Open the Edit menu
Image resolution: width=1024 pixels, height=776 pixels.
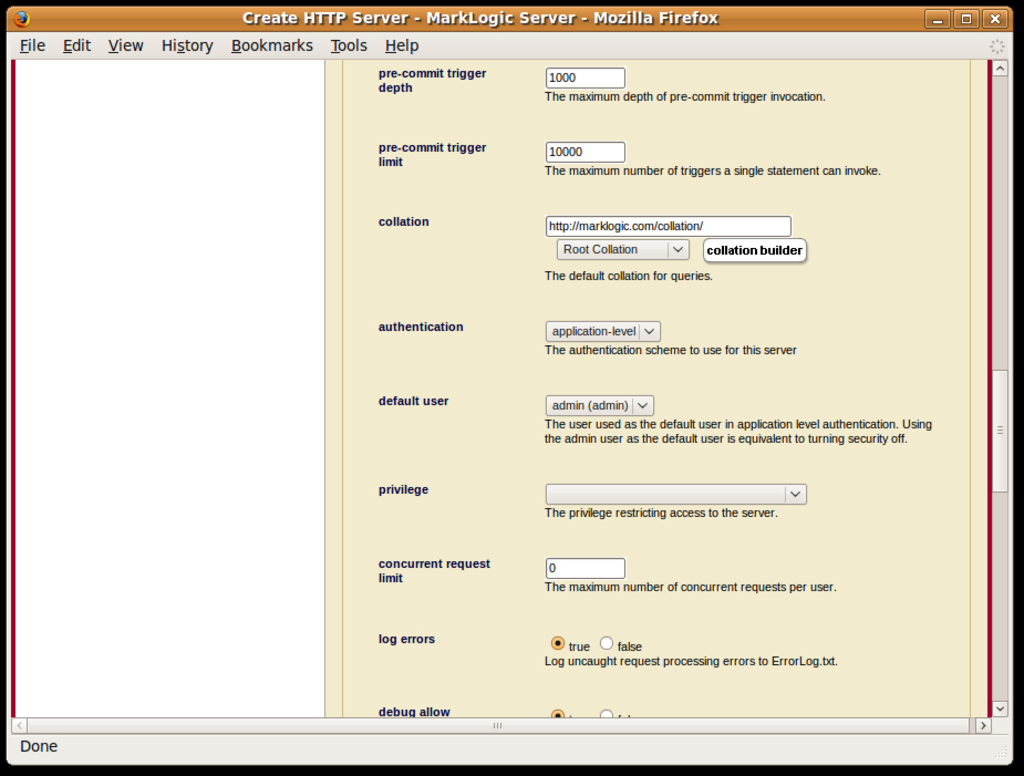coord(76,46)
